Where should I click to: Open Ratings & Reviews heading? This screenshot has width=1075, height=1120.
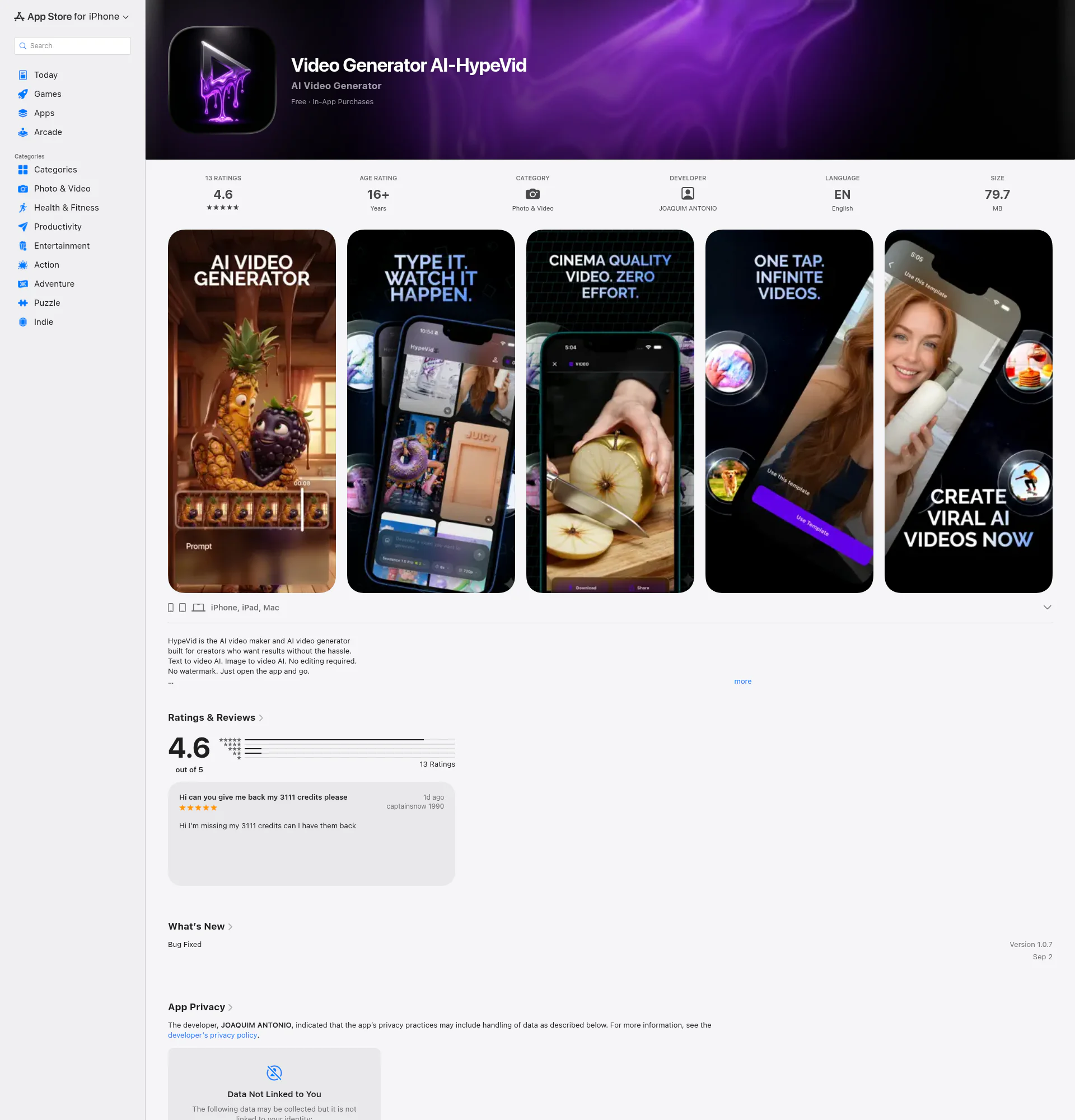click(x=216, y=718)
